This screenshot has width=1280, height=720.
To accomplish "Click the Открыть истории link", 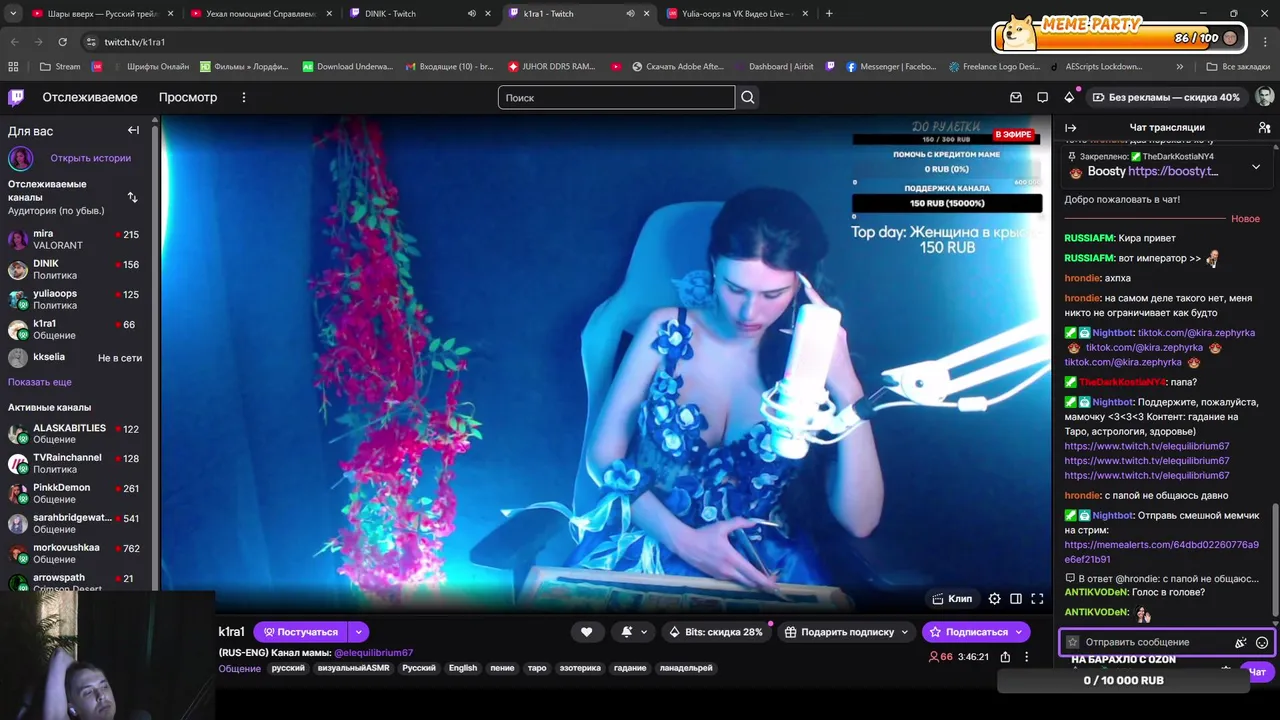I will tap(90, 158).
